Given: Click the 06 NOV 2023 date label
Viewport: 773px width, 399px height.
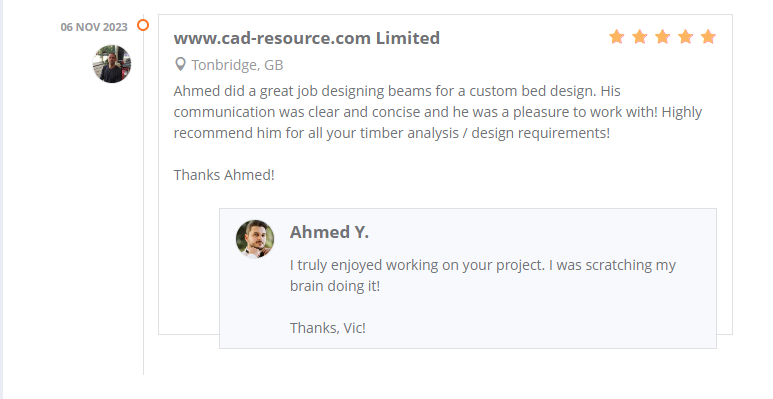Looking at the screenshot, I should tap(94, 27).
